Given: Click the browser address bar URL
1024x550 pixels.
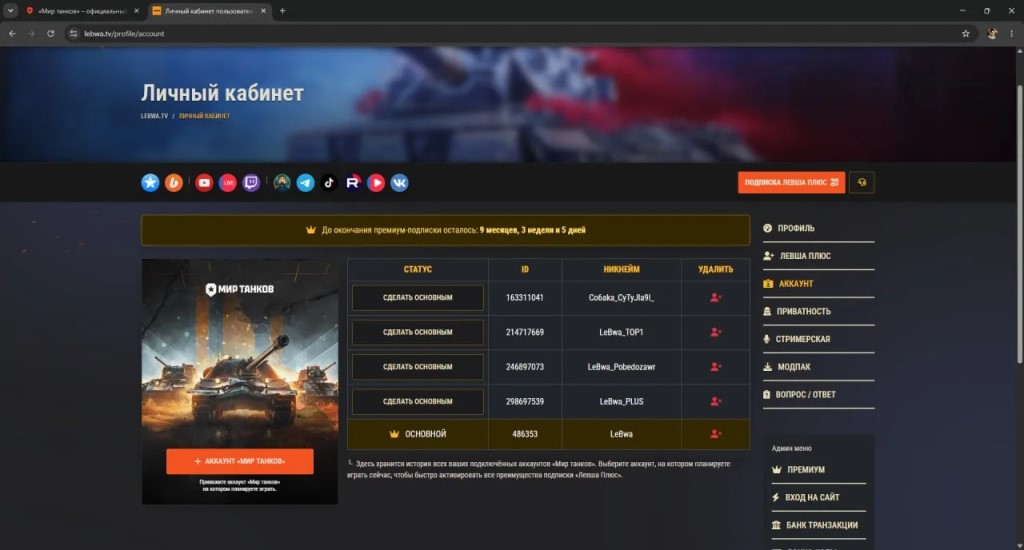Looking at the screenshot, I should pos(124,33).
